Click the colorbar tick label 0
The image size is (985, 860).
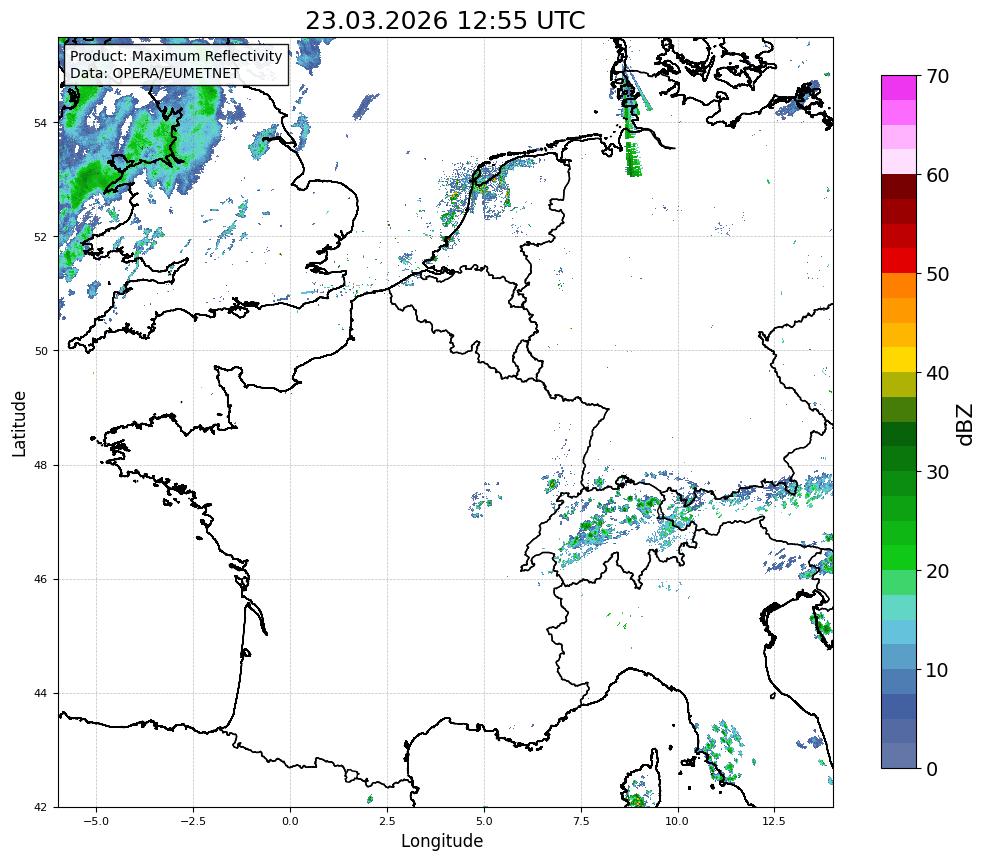pos(932,769)
